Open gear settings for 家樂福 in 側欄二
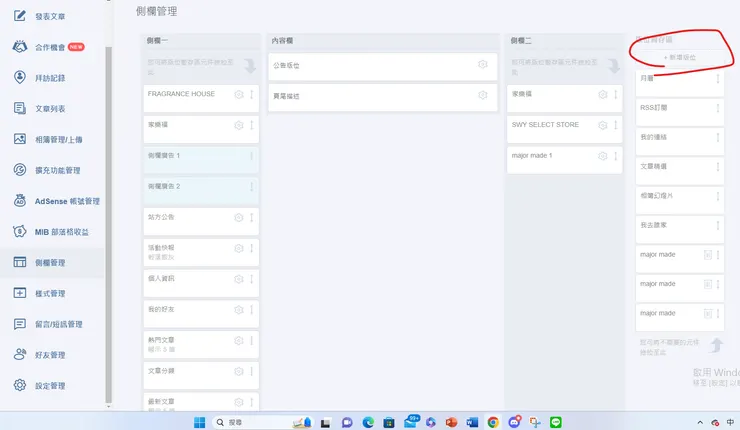Screen dimensions: 740x430 point(603,94)
